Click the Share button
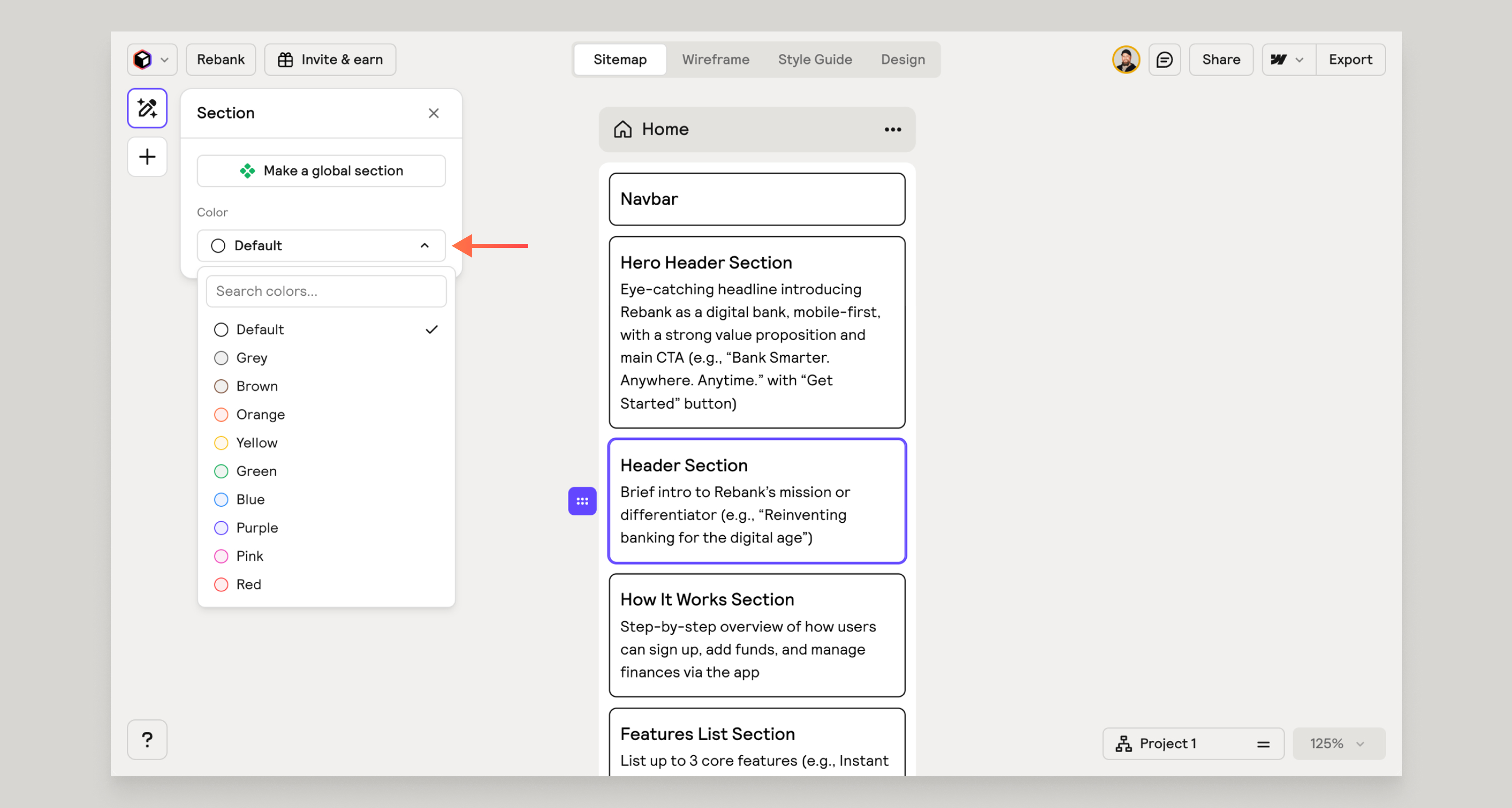This screenshot has width=1512, height=808. (1220, 60)
